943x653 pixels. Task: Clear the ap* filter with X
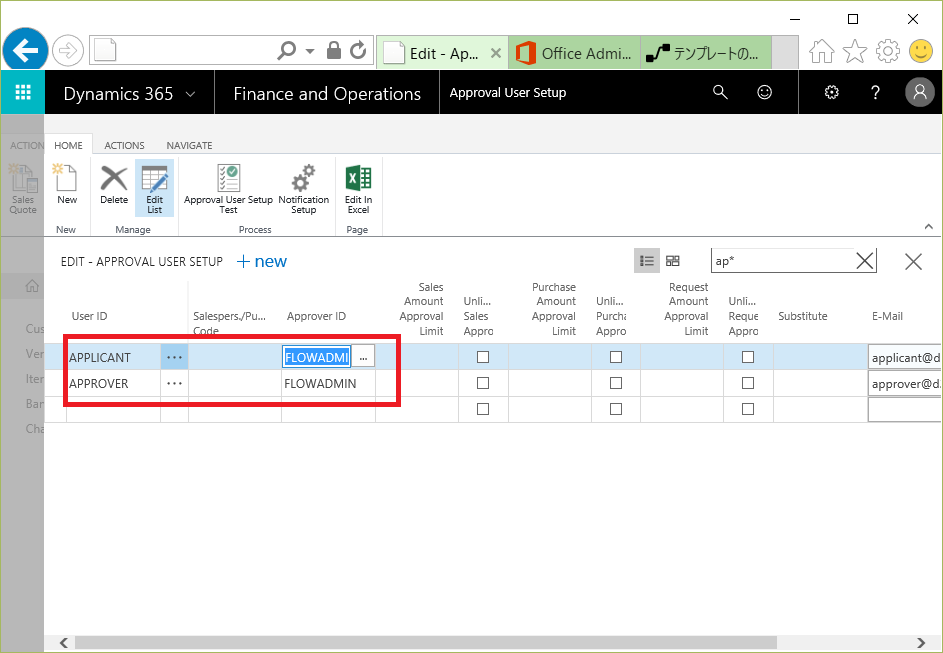point(865,261)
